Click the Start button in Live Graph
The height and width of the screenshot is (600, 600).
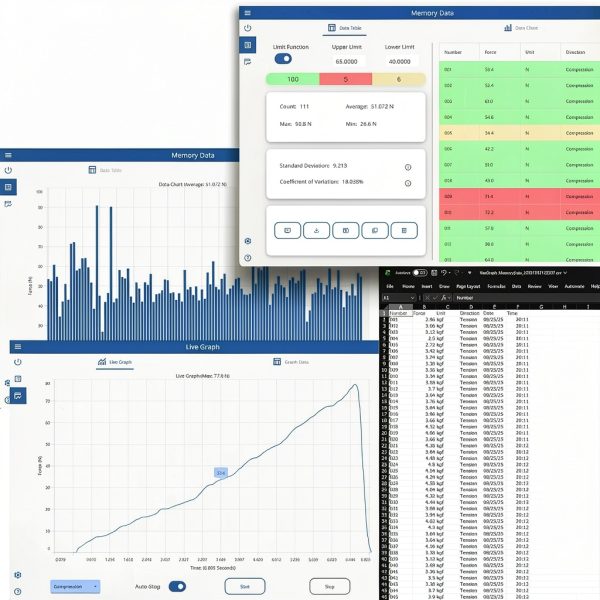click(x=245, y=586)
